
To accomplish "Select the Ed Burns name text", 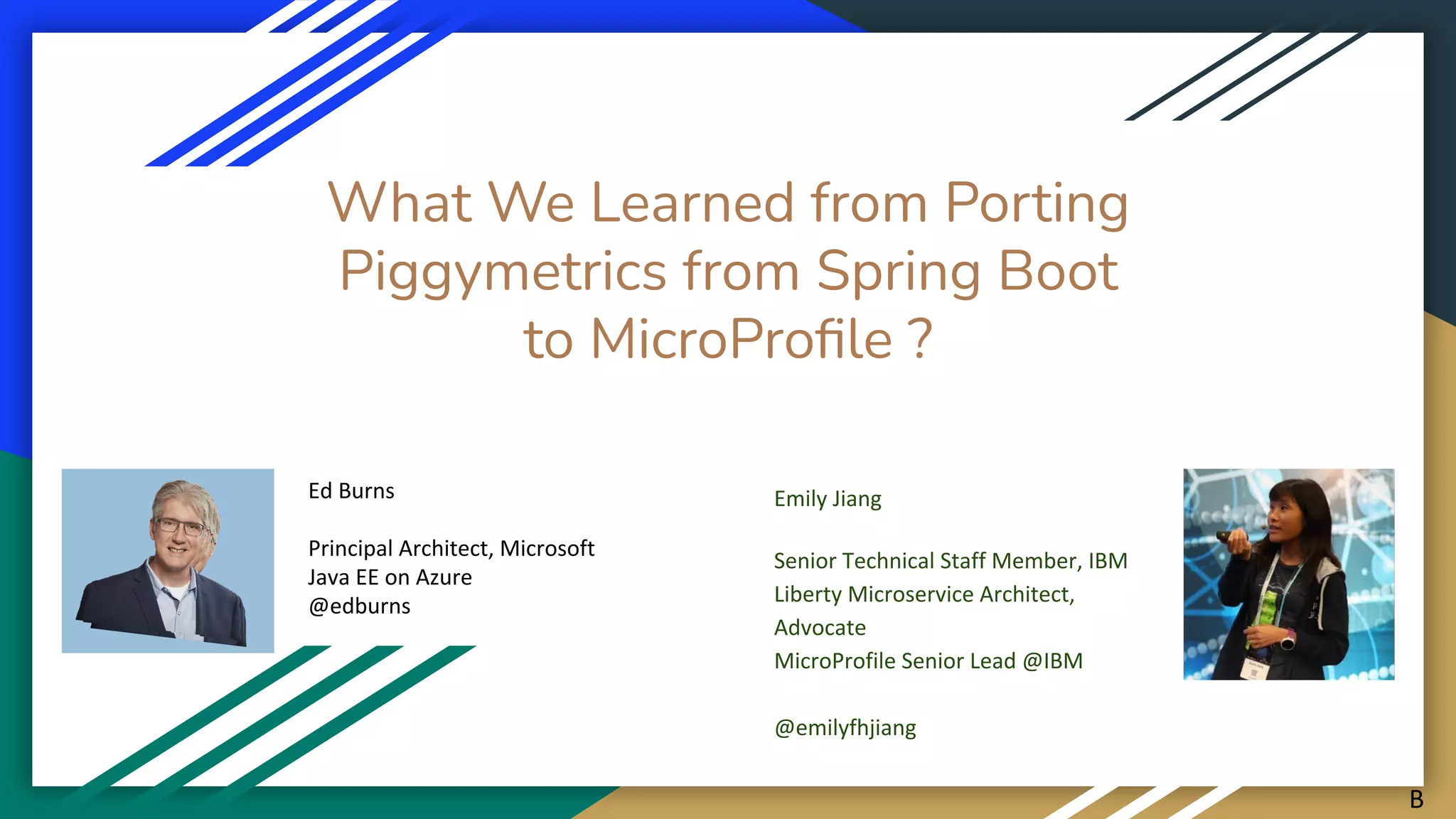I will [x=351, y=491].
